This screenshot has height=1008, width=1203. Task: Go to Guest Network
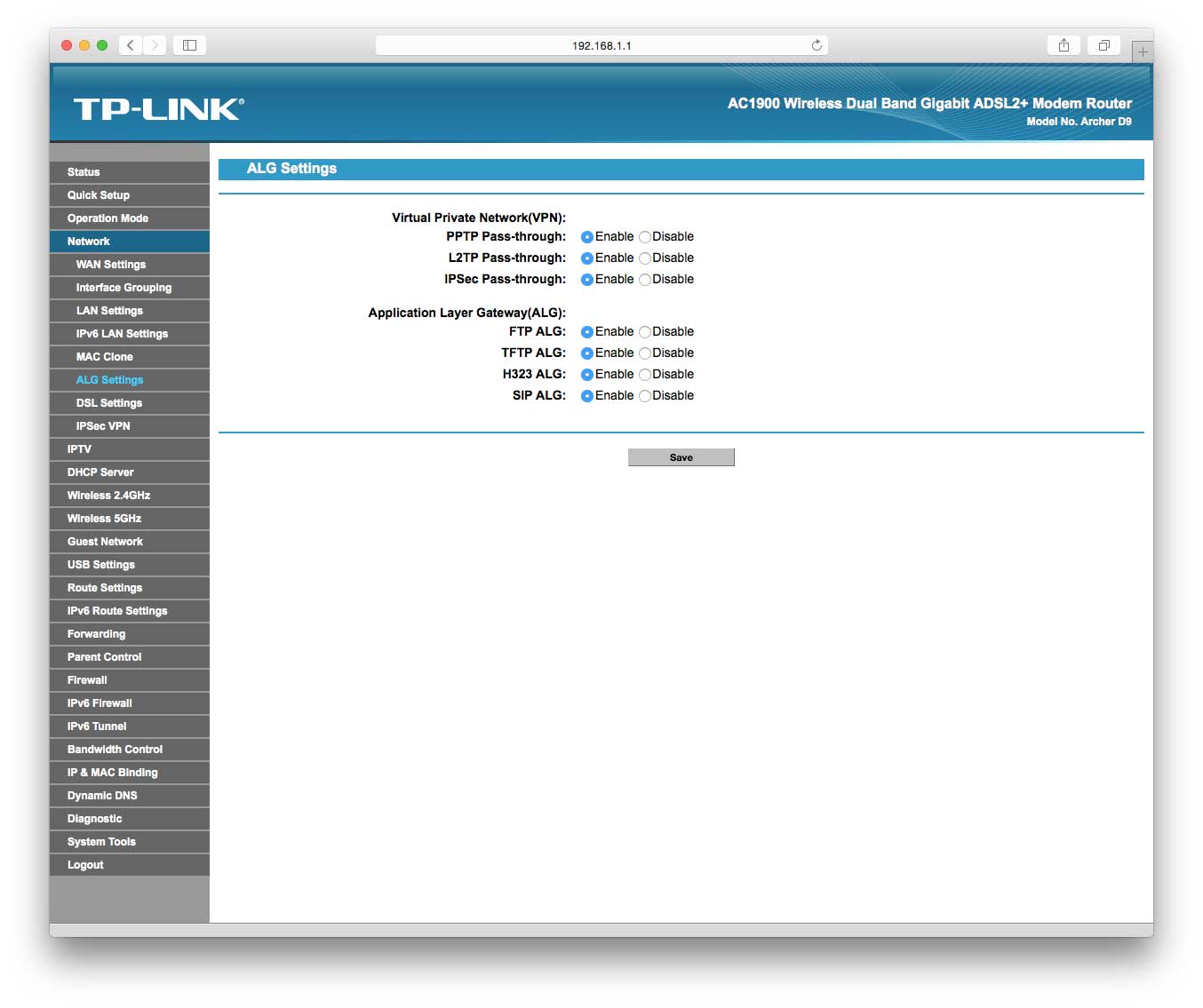coord(130,542)
